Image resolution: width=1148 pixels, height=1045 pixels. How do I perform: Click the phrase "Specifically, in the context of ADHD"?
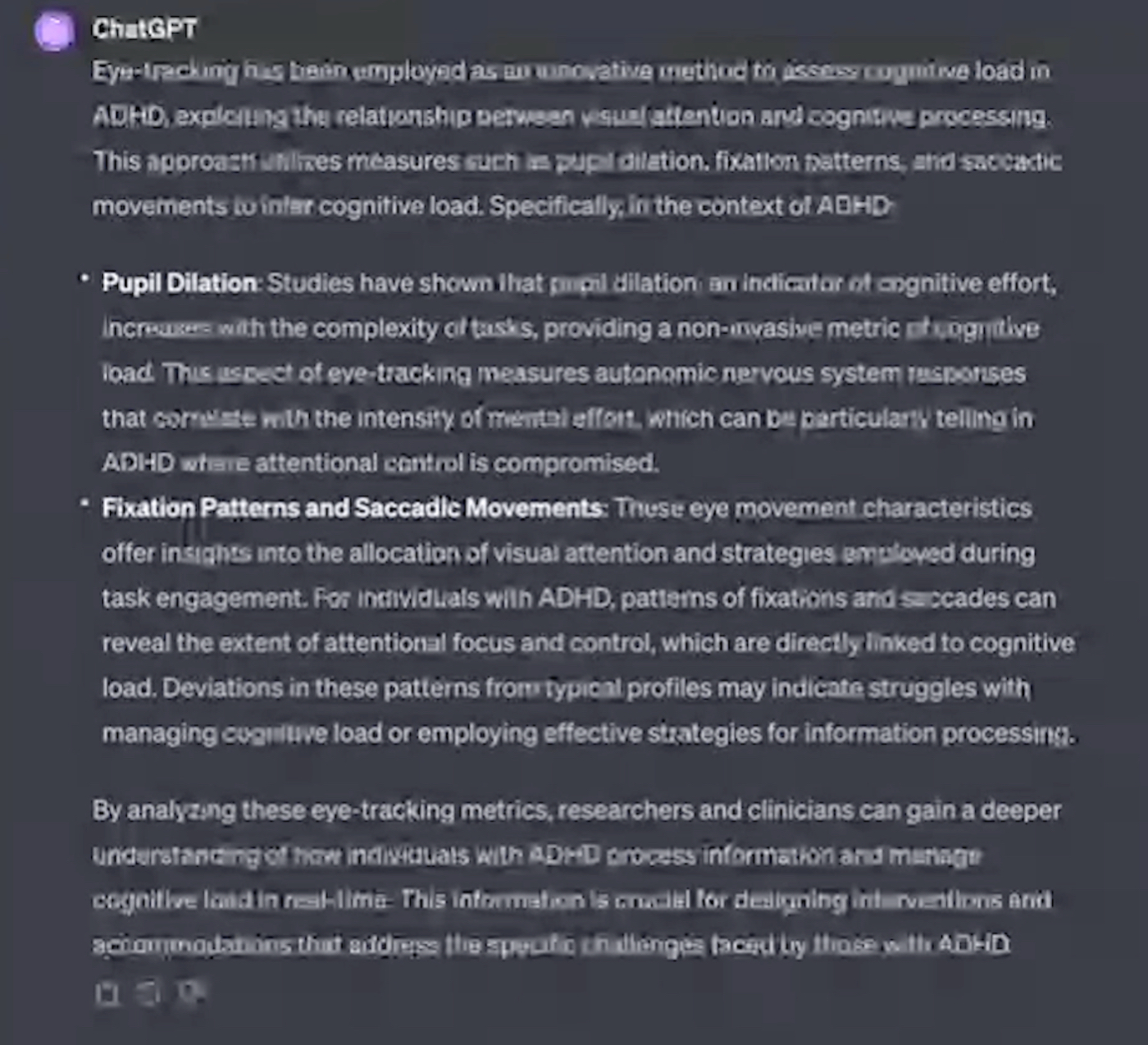pos(689,205)
